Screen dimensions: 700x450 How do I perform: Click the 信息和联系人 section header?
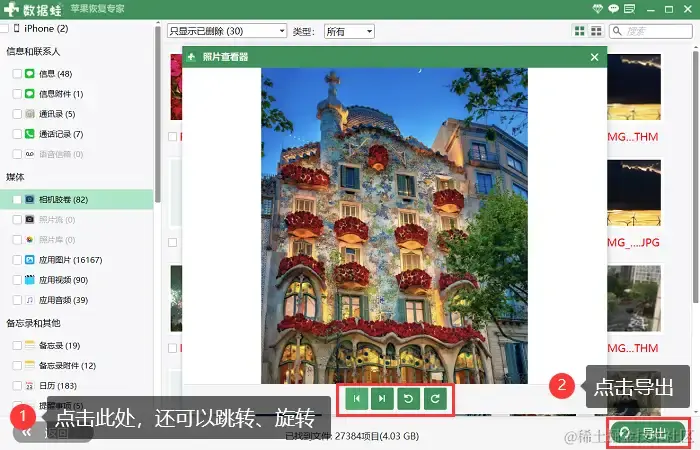33,51
